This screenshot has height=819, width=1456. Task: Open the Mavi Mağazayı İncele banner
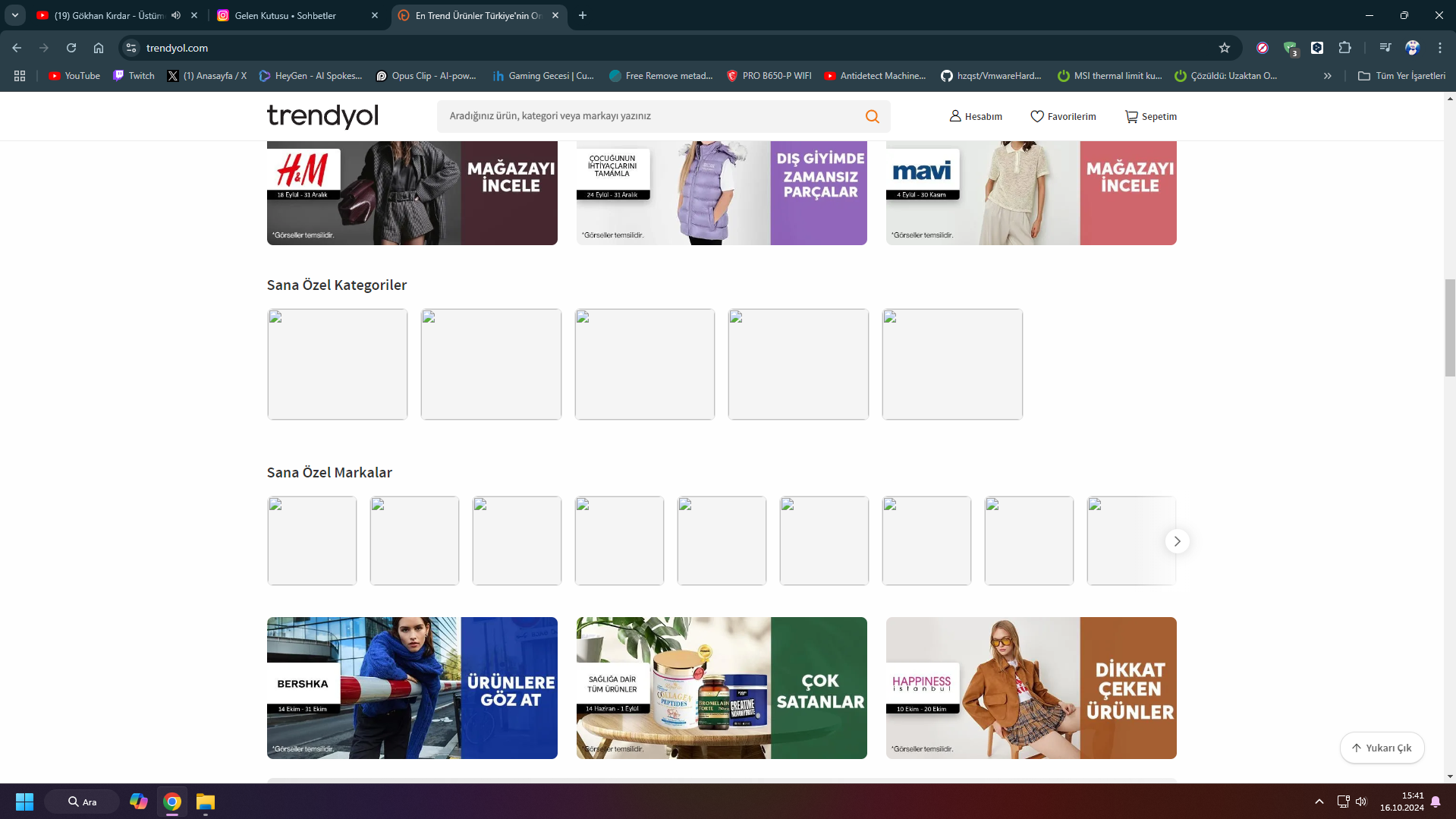(x=1031, y=193)
